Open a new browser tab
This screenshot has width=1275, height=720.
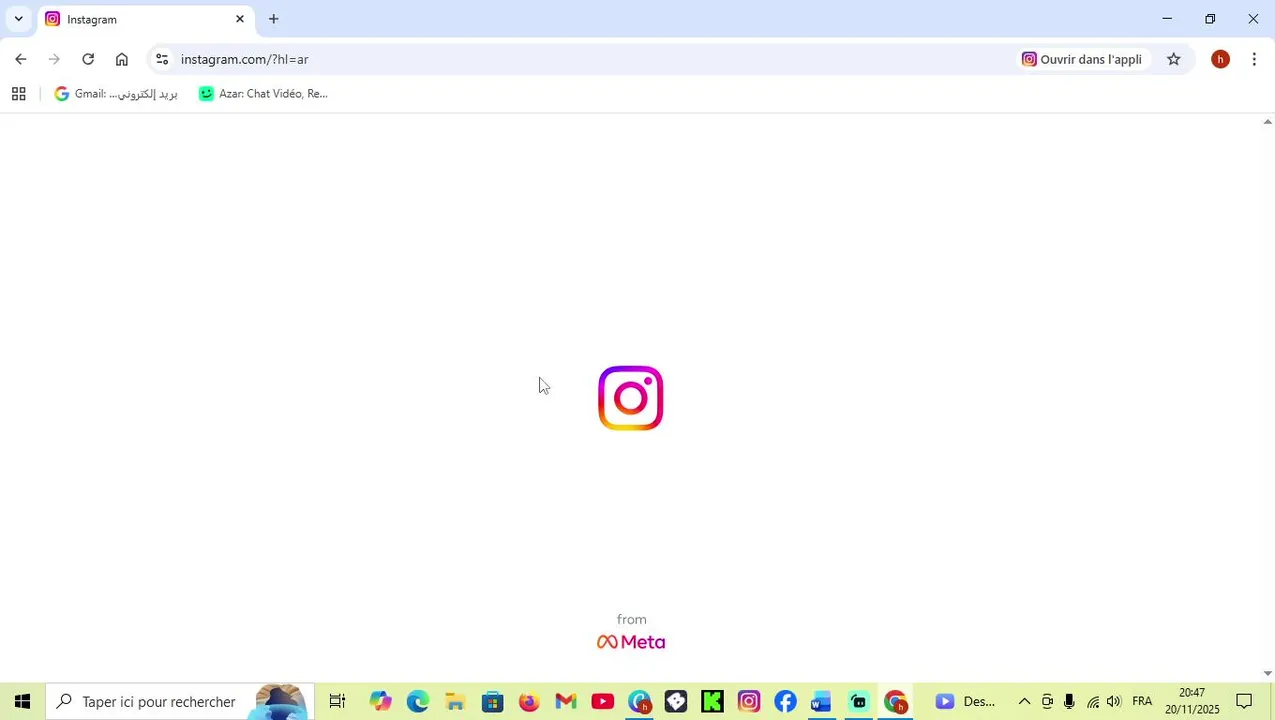(273, 19)
